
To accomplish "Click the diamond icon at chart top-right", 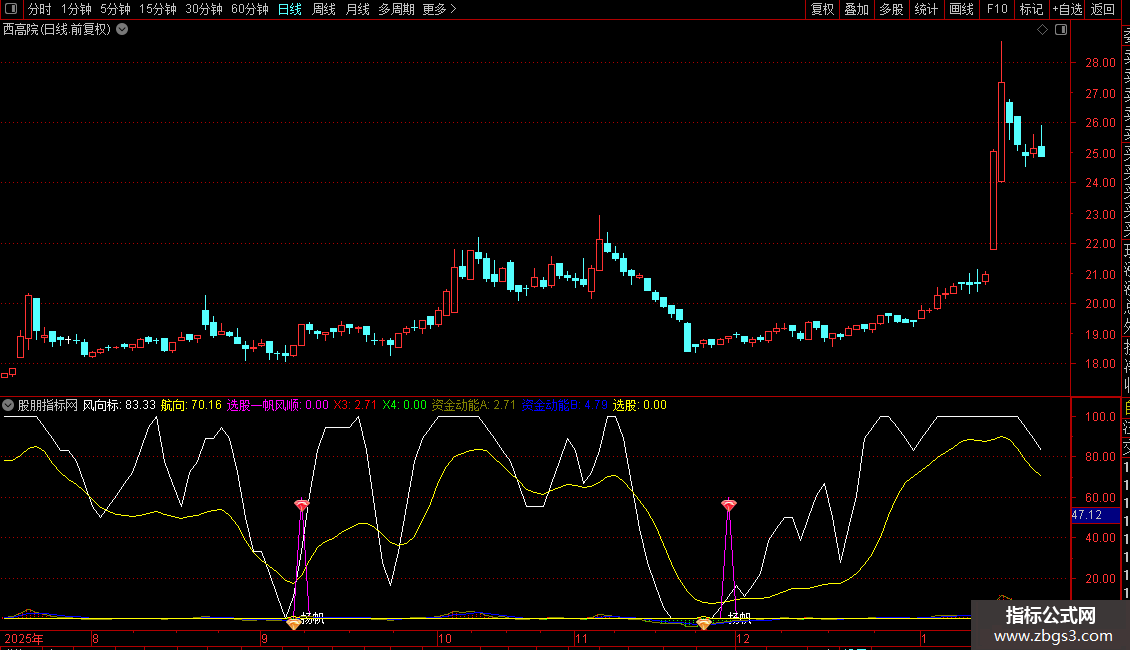I will click(1042, 30).
